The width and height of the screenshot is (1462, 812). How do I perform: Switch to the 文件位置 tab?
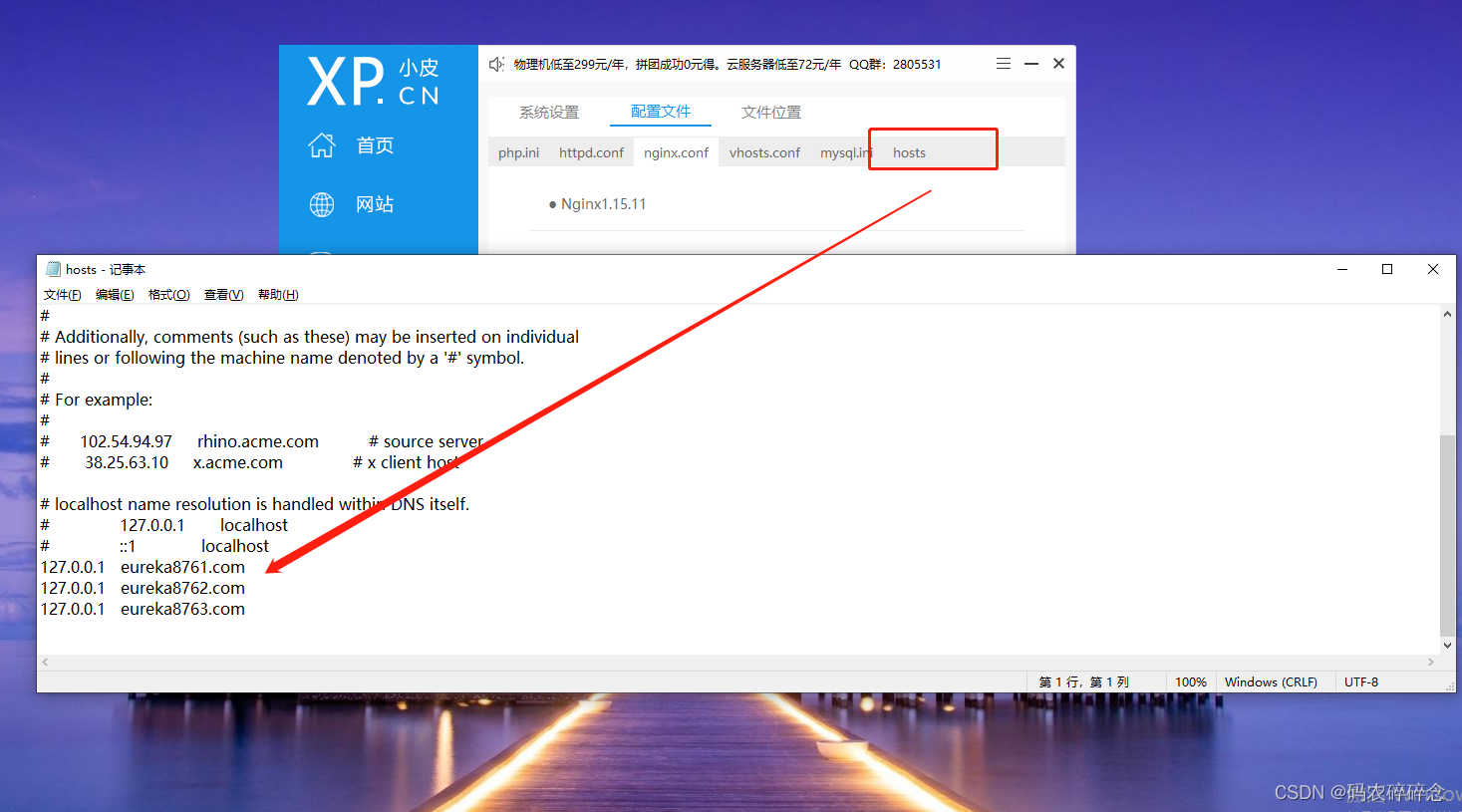pos(771,113)
